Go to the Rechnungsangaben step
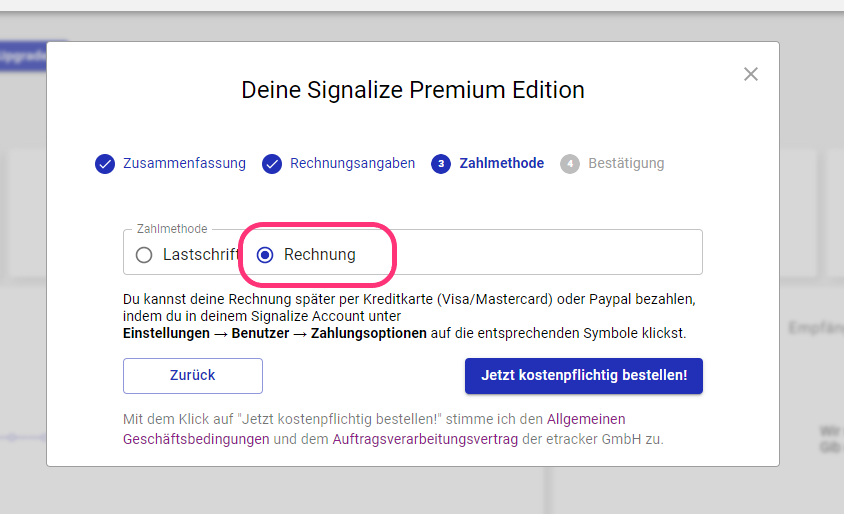This screenshot has width=844, height=514. pyautogui.click(x=353, y=163)
